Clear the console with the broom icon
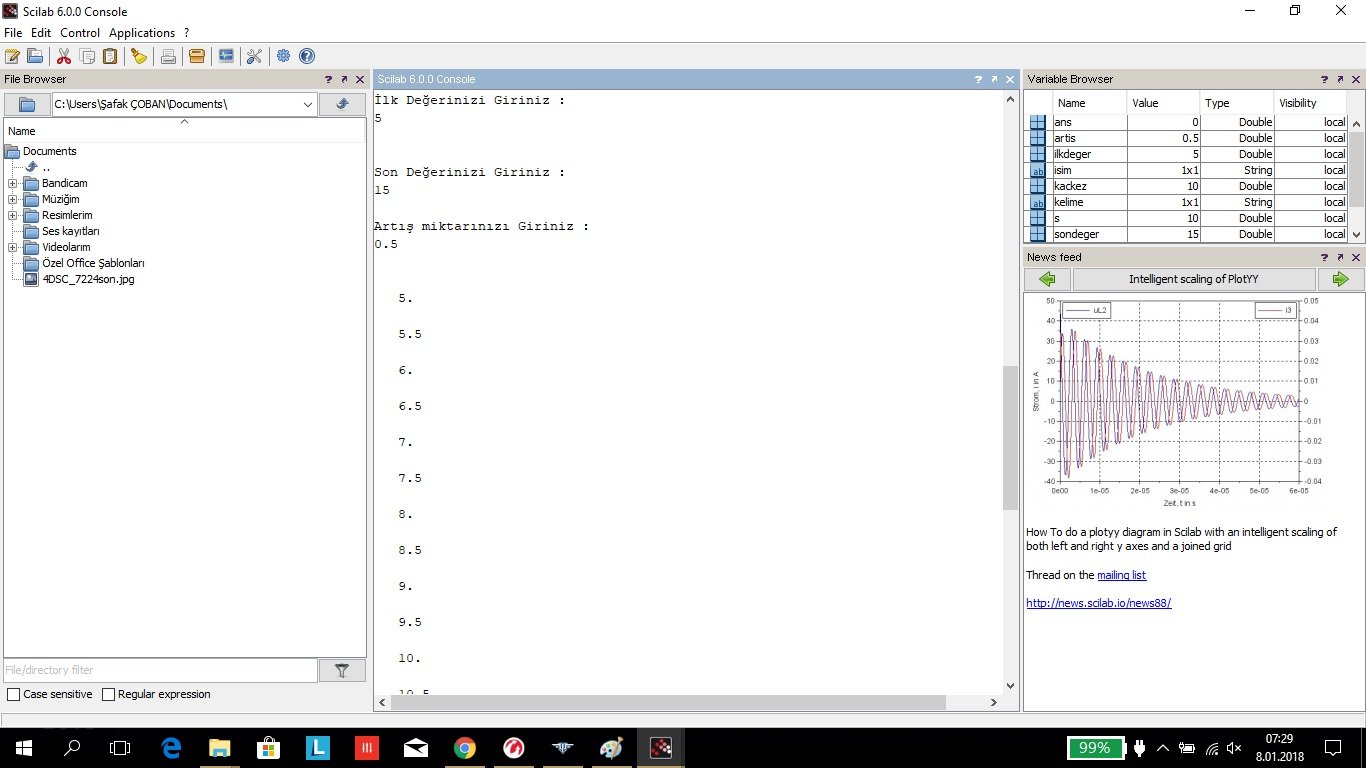The image size is (1366, 768). [139, 56]
